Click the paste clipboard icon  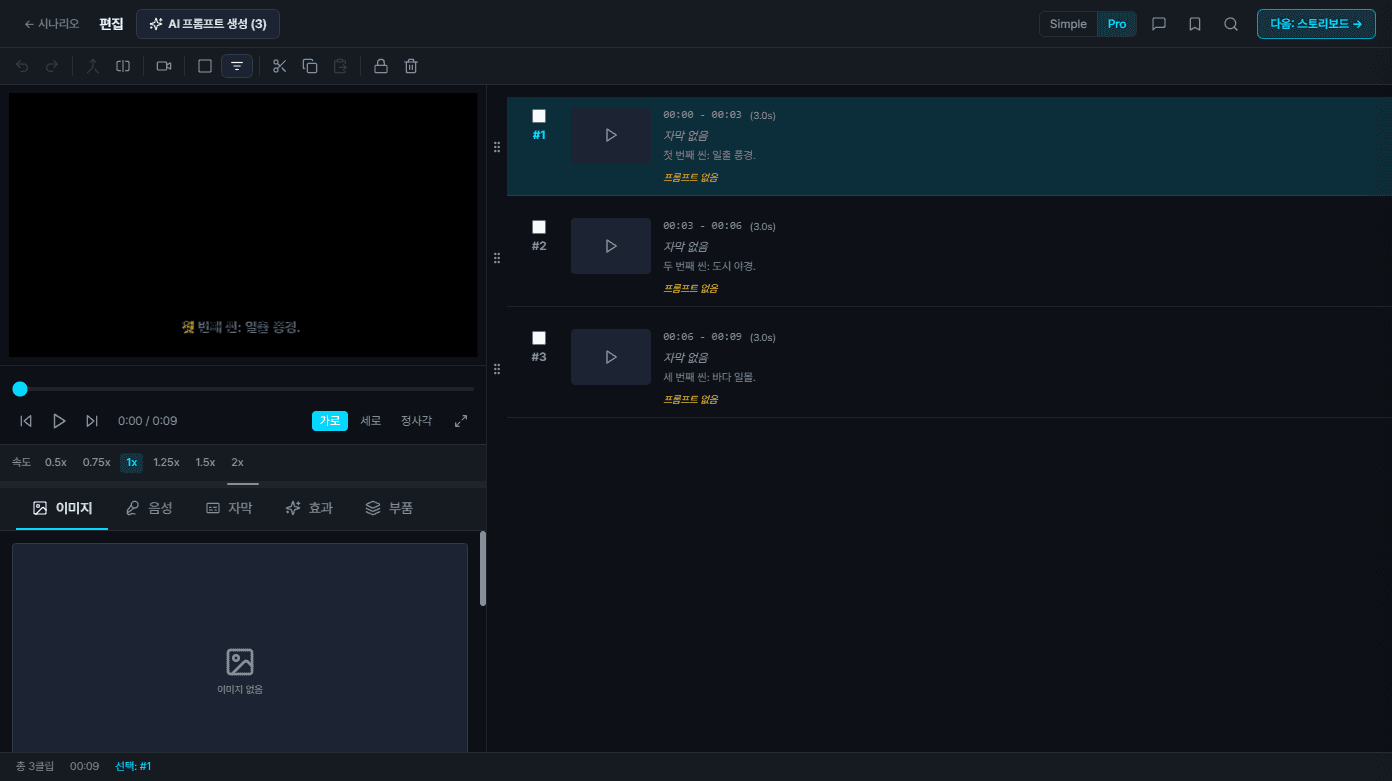(x=340, y=66)
